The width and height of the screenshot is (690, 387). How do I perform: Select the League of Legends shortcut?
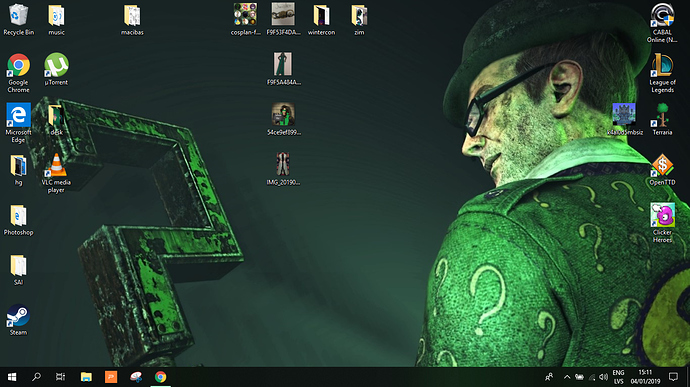(x=662, y=73)
